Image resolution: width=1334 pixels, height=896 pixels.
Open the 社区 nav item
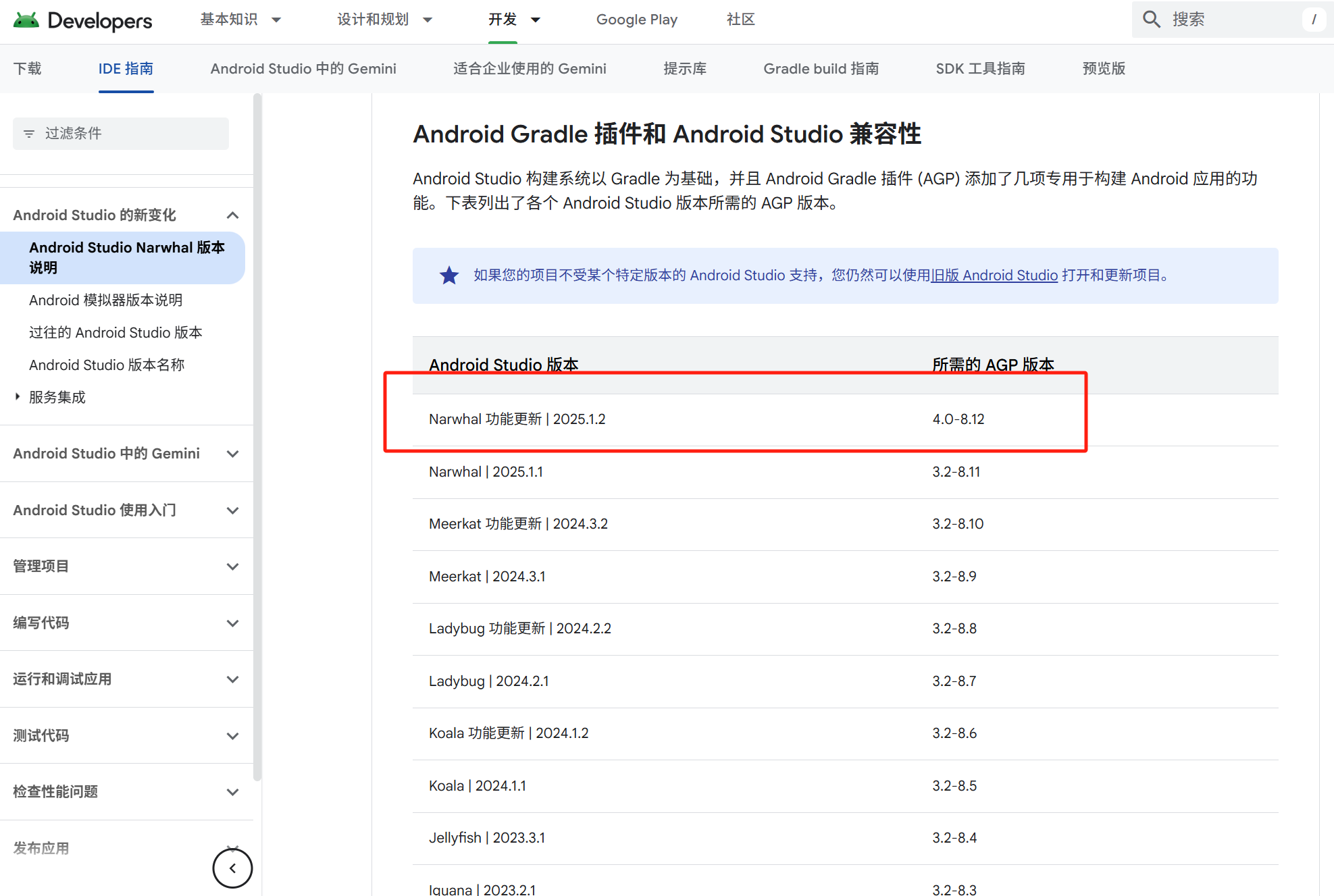740,20
